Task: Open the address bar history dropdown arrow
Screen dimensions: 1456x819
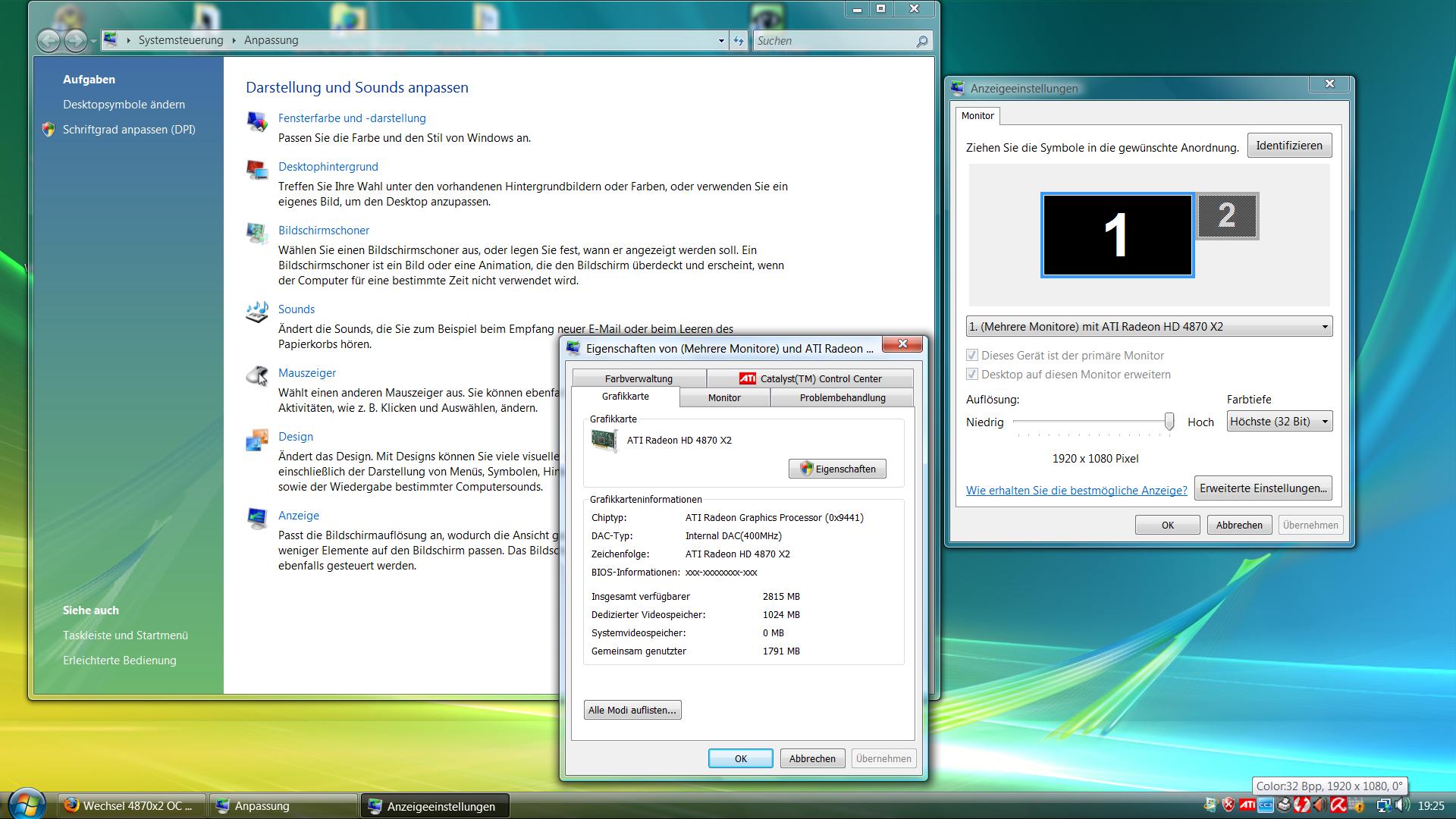Action: [x=720, y=41]
